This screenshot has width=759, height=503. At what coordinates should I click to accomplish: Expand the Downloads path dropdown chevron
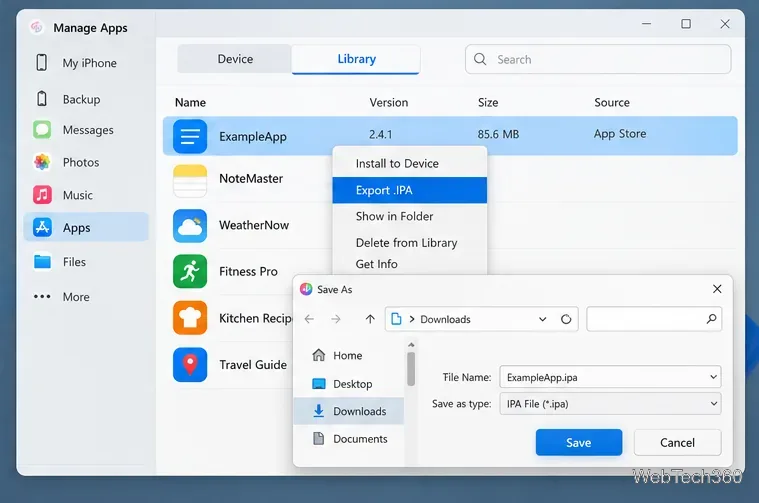(x=543, y=319)
